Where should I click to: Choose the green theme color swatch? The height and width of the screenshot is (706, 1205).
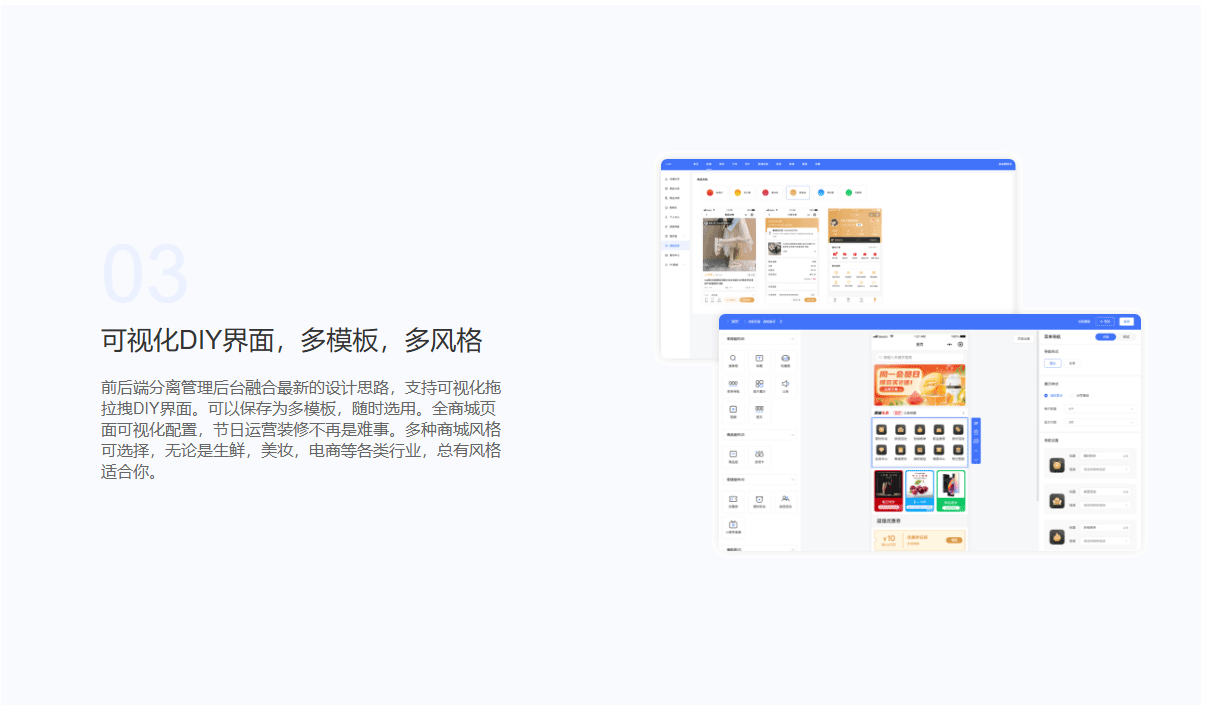click(x=849, y=192)
